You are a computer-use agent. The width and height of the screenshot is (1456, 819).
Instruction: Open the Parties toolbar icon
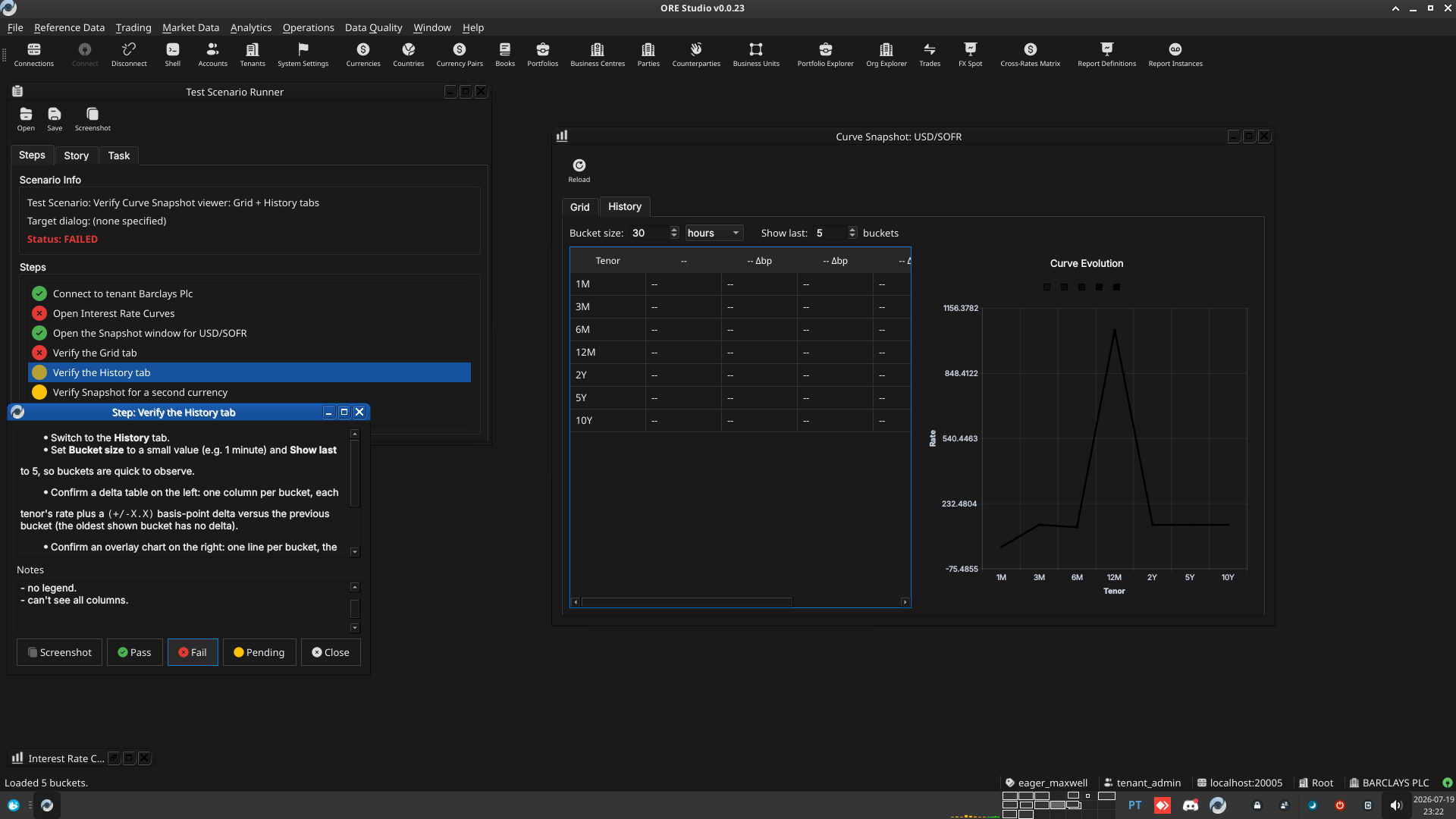648,54
